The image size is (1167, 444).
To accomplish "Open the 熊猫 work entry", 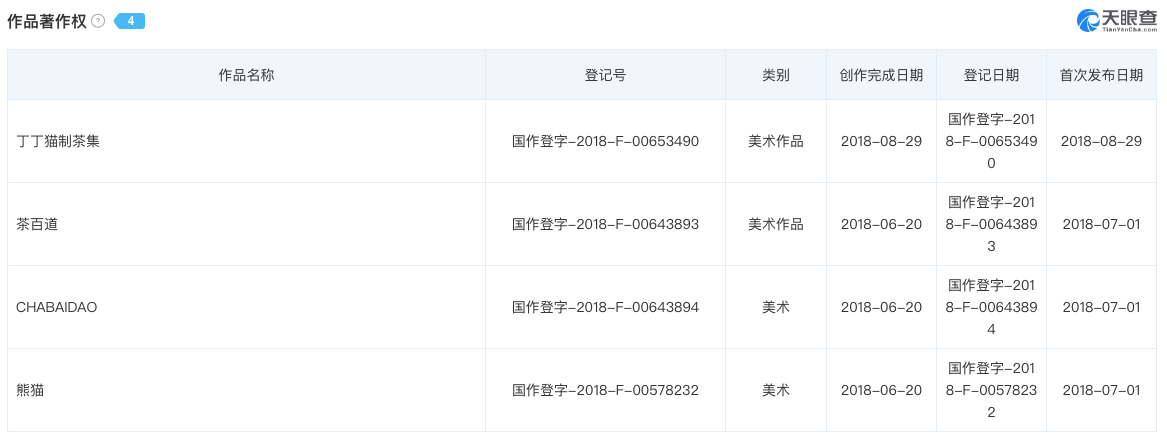I will pyautogui.click(x=30, y=390).
